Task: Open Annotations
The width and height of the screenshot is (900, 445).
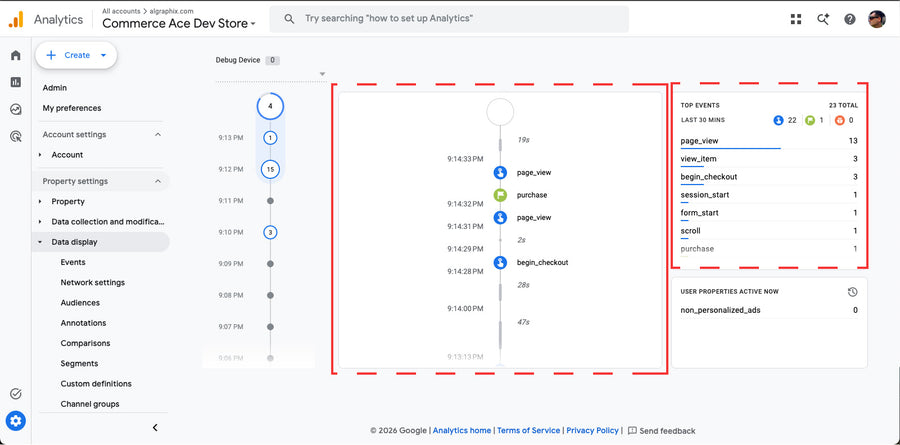Action: [83, 323]
